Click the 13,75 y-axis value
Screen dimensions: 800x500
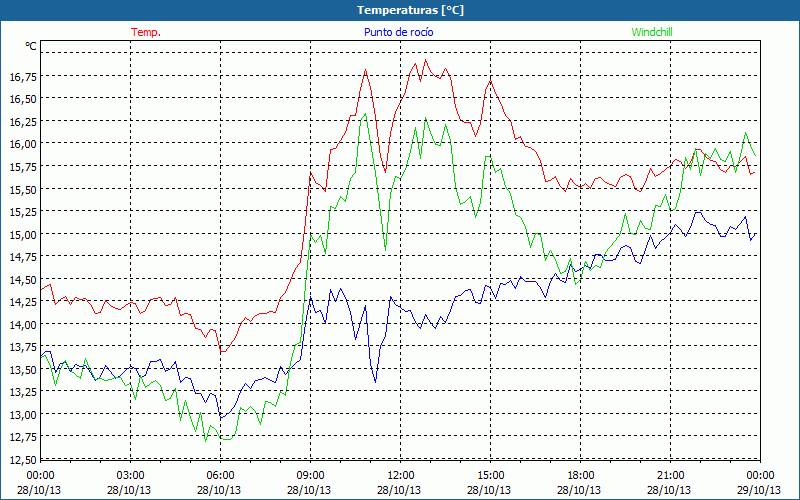coord(23,347)
